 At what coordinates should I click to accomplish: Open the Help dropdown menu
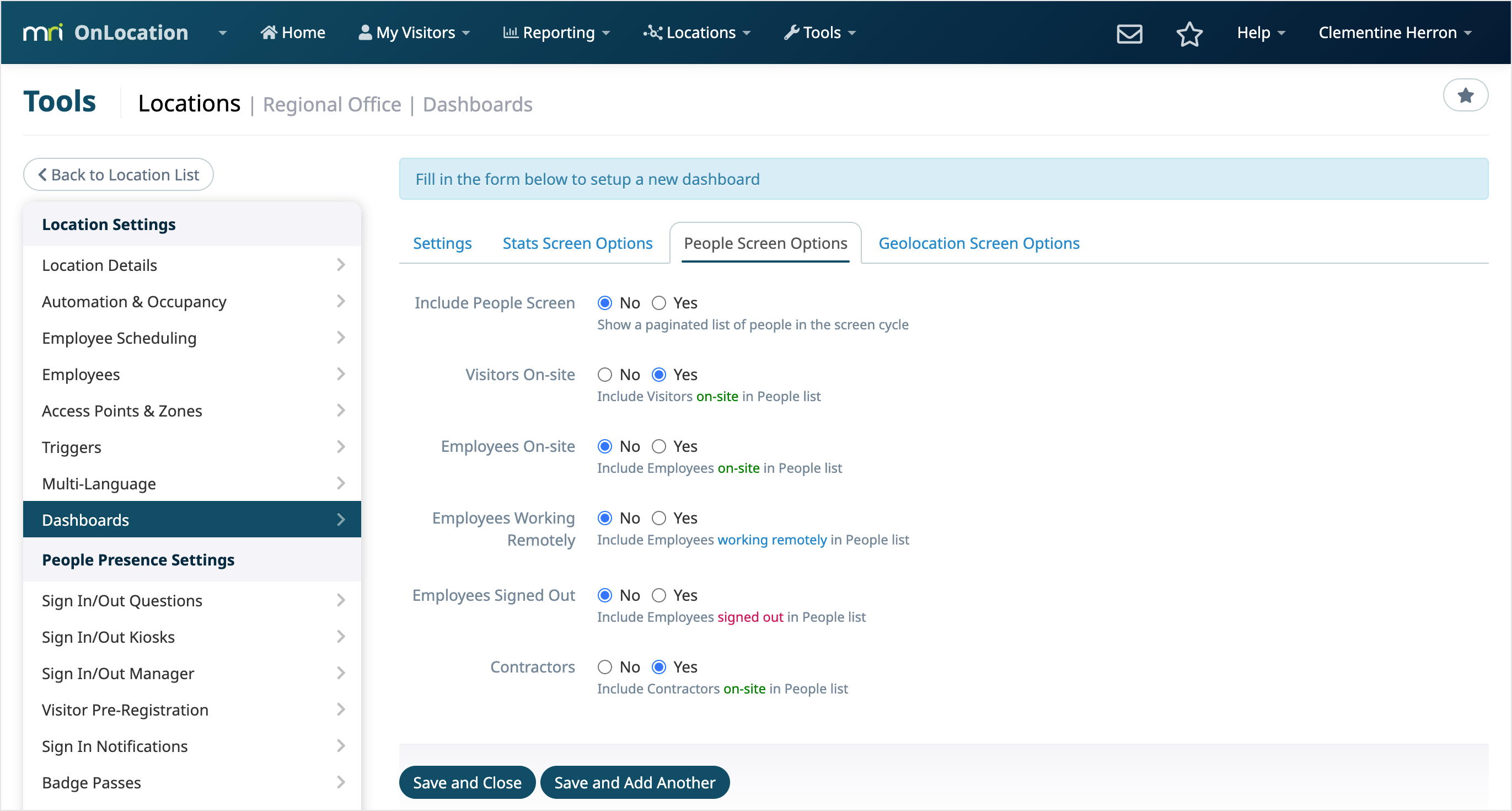[x=1260, y=33]
